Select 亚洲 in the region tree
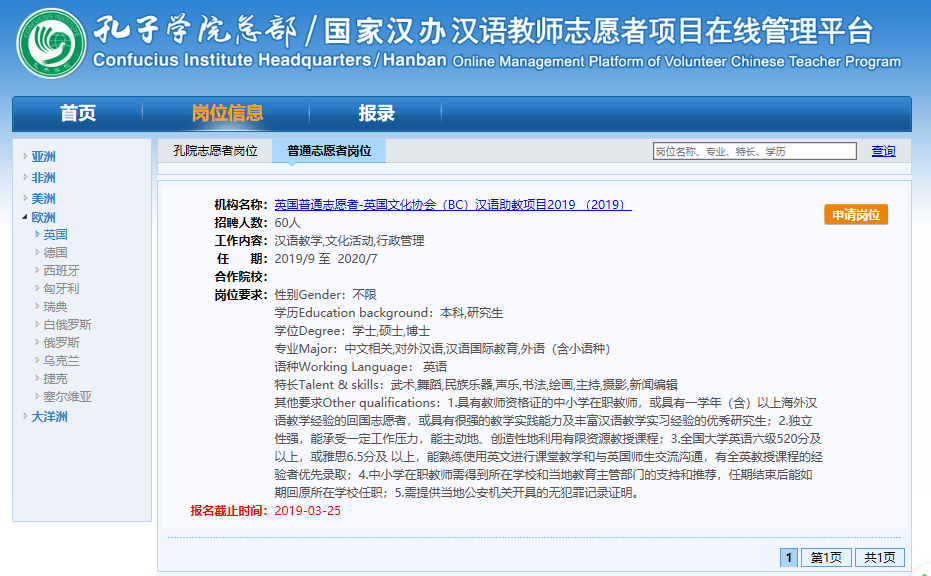Image resolution: width=931 pixels, height=576 pixels. (x=43, y=157)
